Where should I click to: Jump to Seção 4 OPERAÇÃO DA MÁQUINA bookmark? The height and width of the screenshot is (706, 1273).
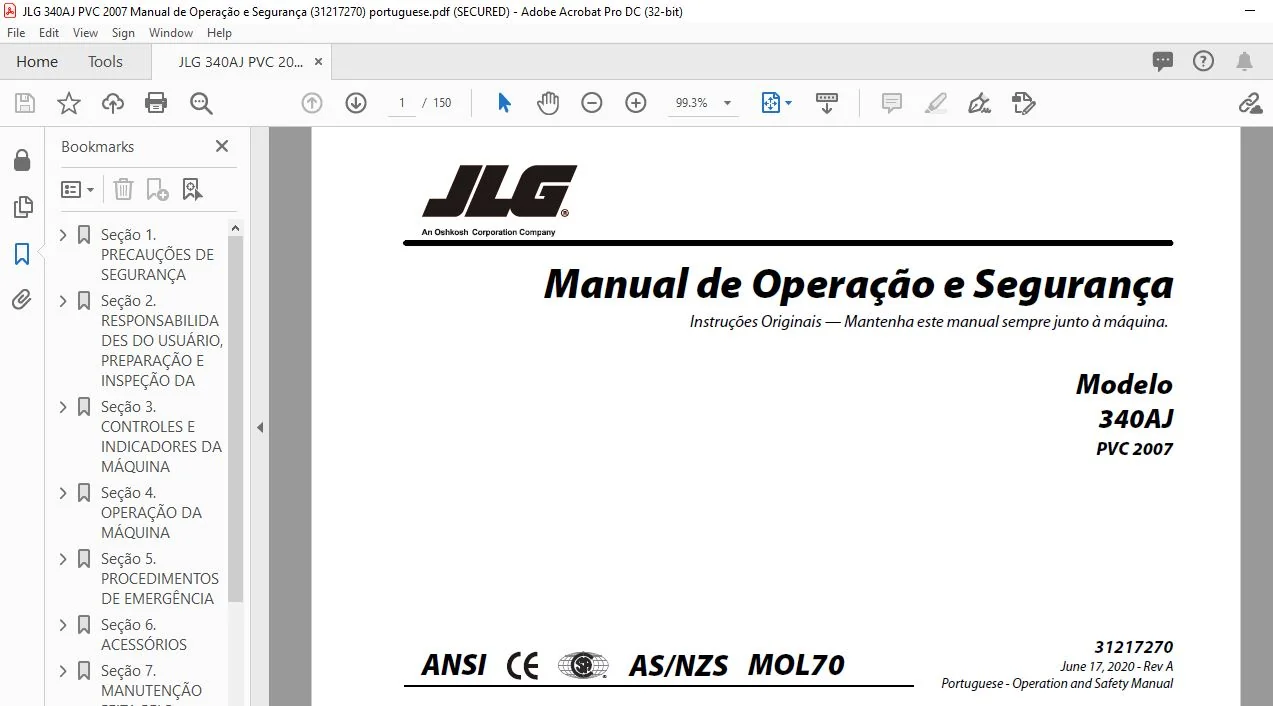click(151, 512)
